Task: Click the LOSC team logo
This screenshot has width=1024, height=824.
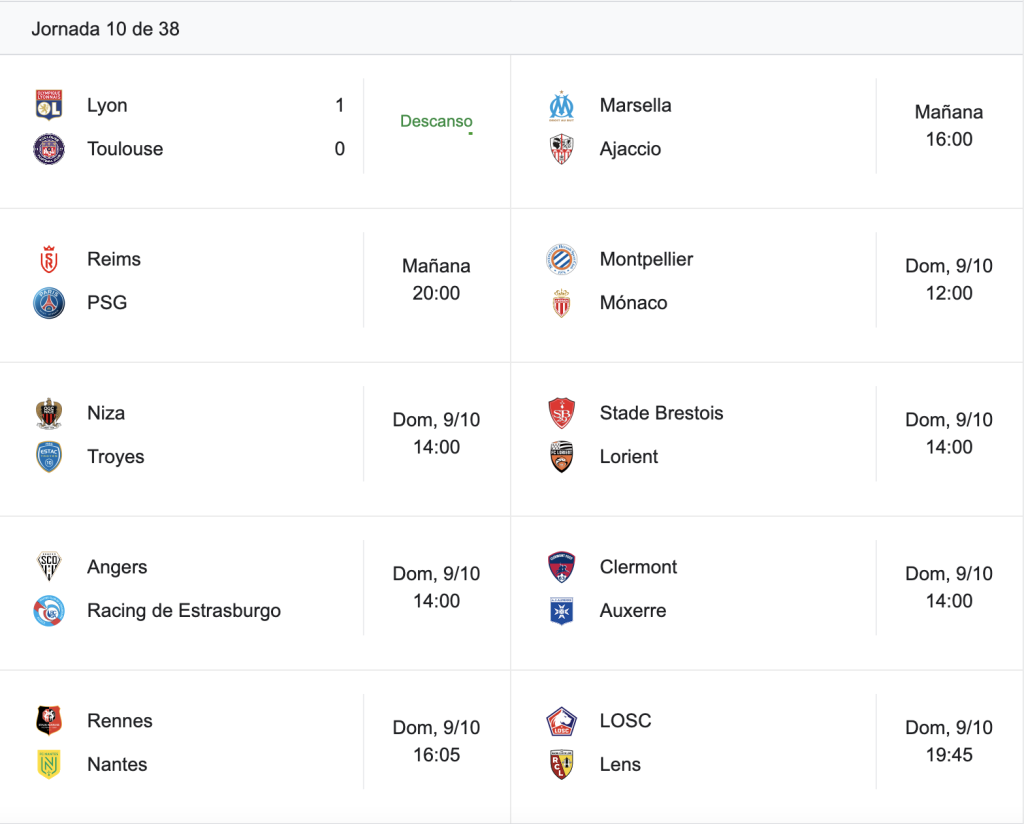Action: (562, 721)
